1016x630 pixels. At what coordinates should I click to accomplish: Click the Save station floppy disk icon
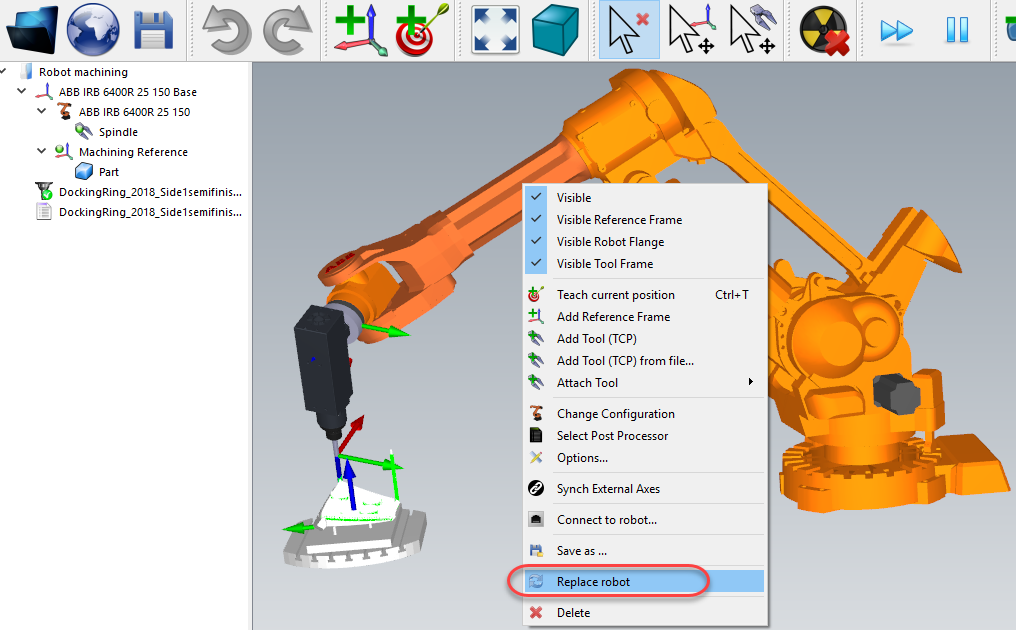click(153, 29)
